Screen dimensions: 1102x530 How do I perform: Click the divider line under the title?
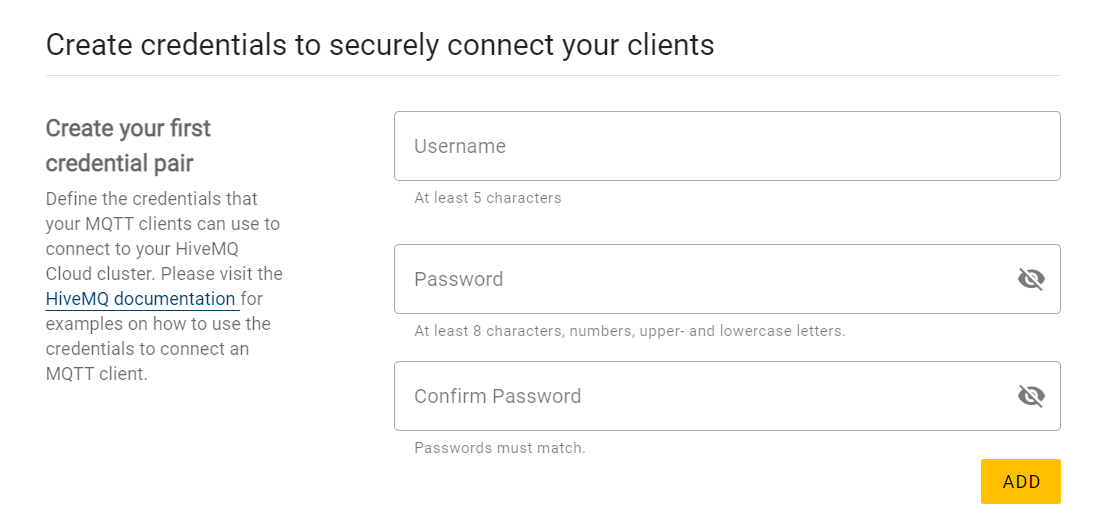click(x=553, y=75)
